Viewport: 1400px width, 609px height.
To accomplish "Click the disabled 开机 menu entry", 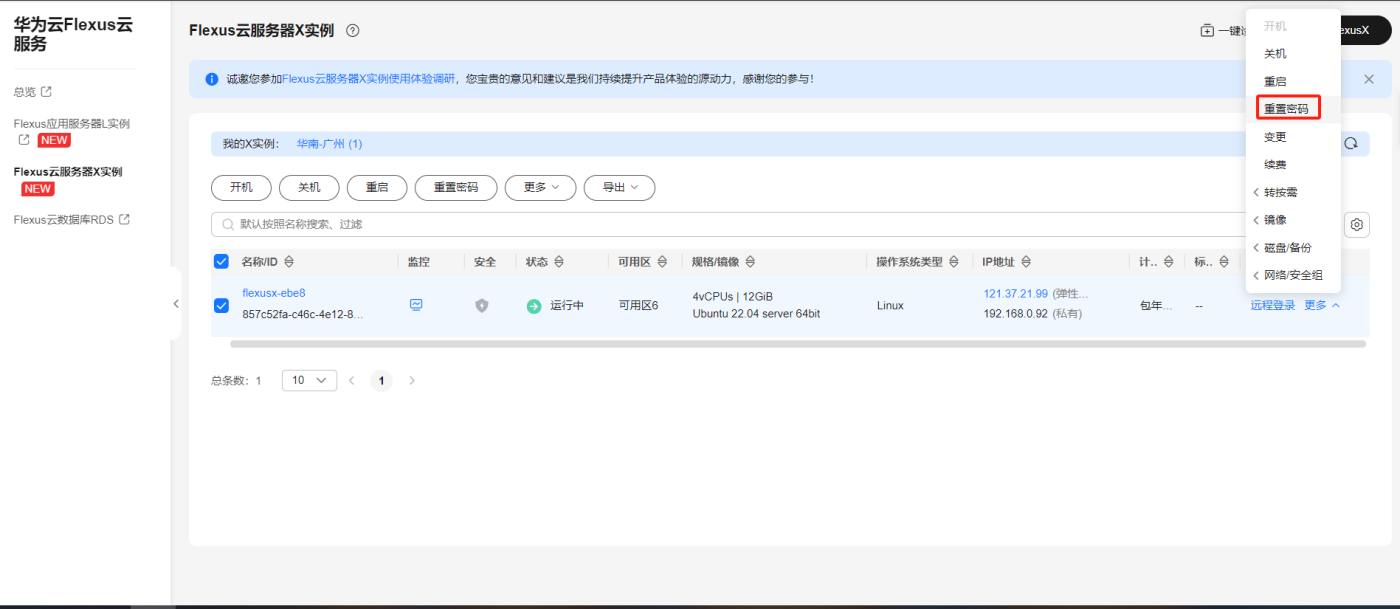I will 1275,26.
